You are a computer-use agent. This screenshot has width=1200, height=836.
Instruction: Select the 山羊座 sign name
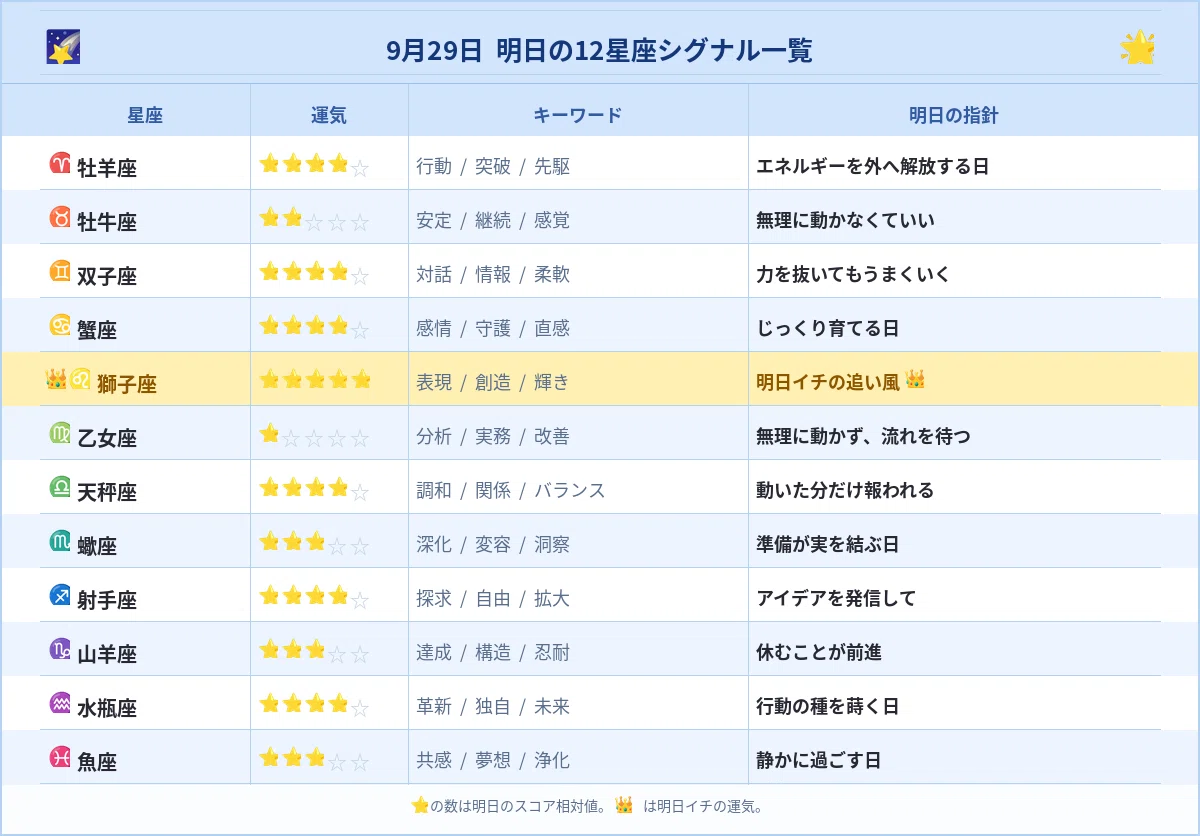click(107, 654)
